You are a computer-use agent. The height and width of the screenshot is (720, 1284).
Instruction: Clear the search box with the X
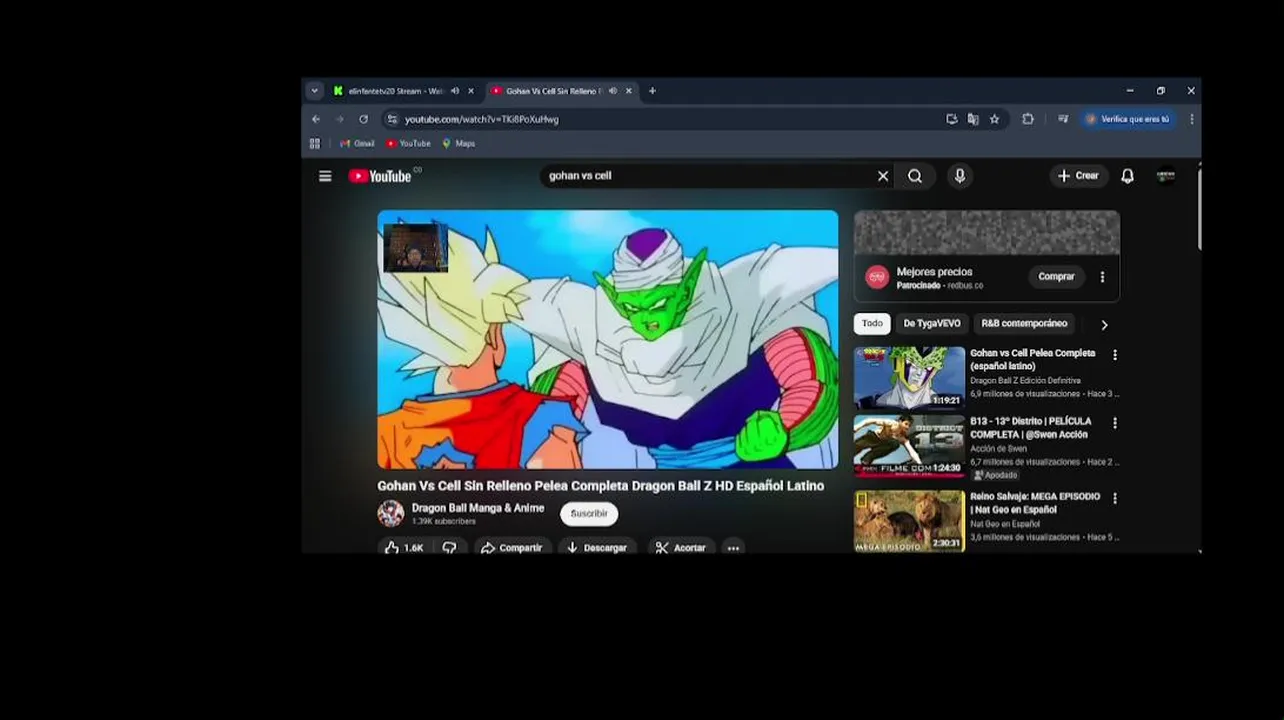pos(883,176)
